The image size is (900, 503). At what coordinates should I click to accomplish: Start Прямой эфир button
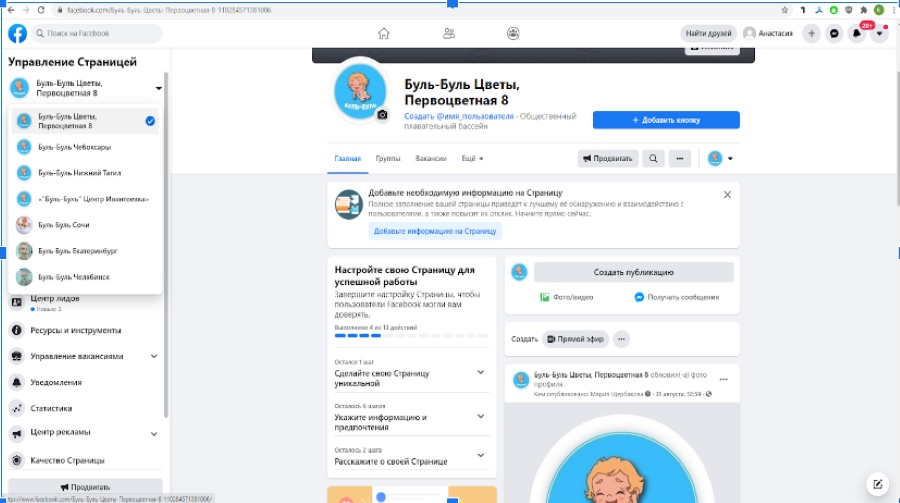click(575, 339)
